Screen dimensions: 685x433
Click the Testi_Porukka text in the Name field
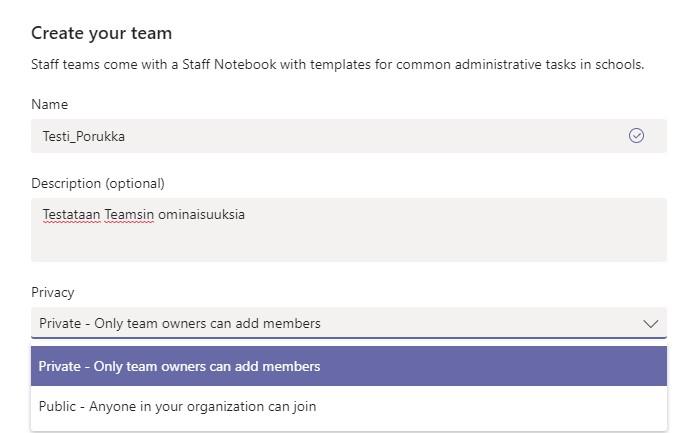coord(83,136)
